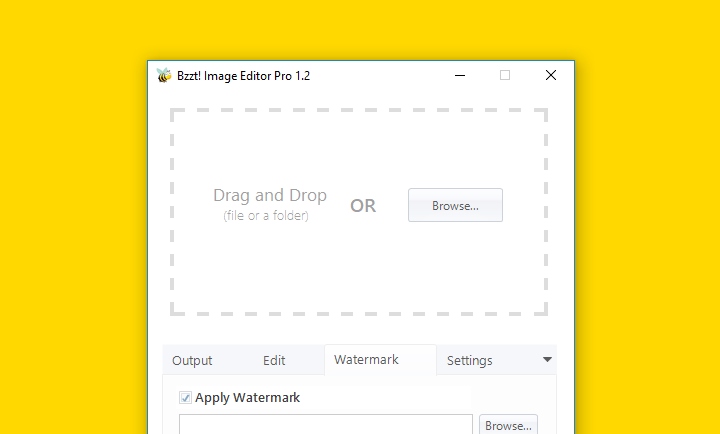Tick the Apply Watermark checkbox
This screenshot has width=720, height=434.
[185, 398]
